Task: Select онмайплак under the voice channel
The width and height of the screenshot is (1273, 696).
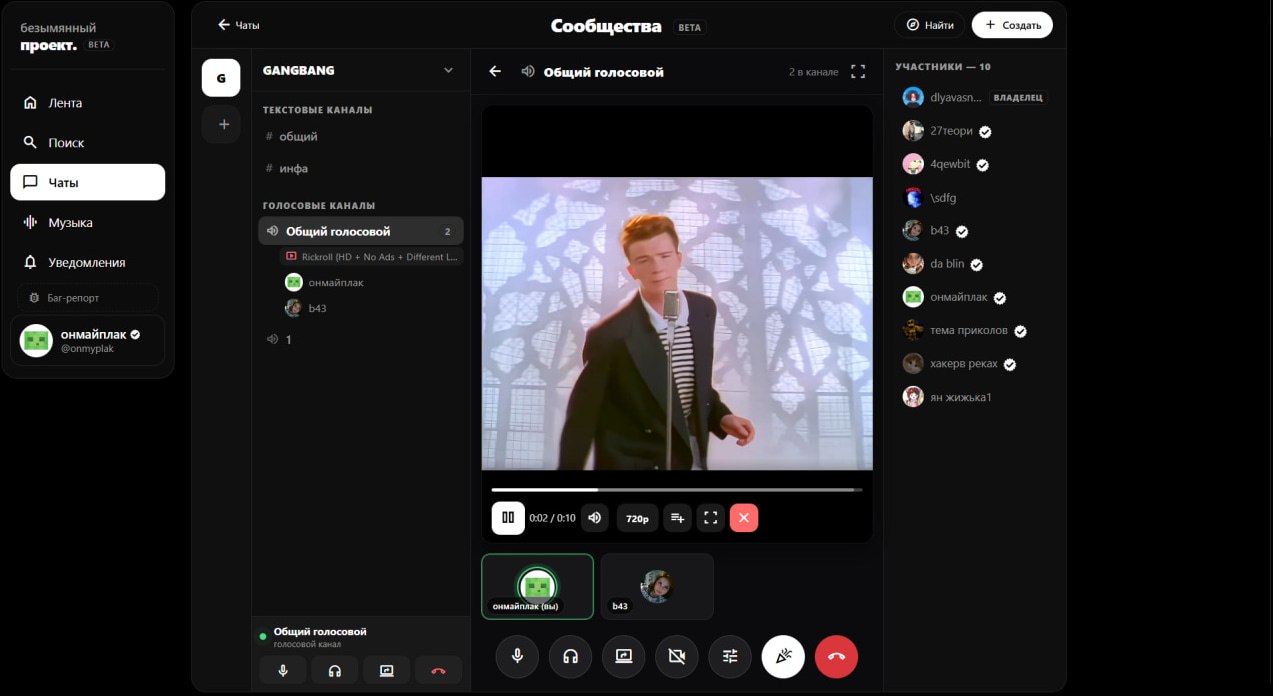Action: click(x=371, y=282)
